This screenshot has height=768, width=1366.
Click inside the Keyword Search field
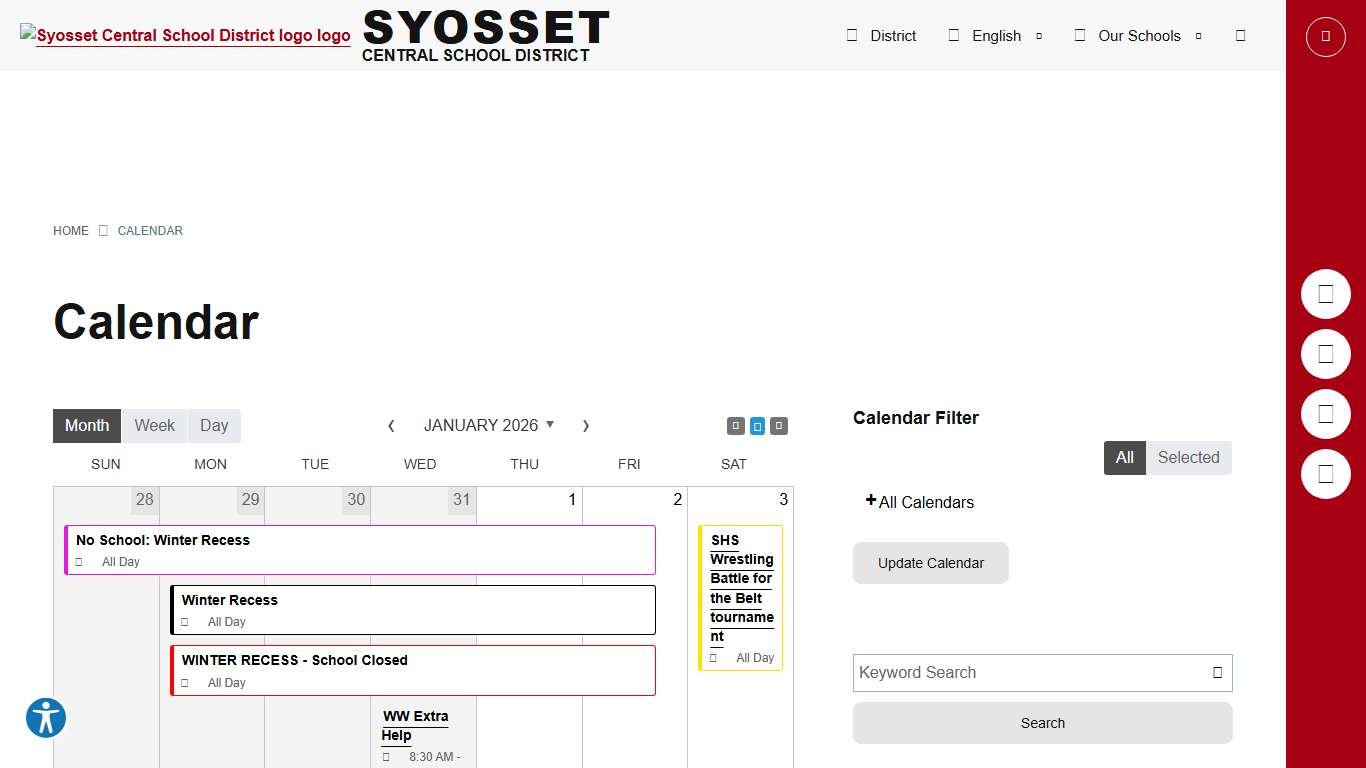pos(1000,673)
